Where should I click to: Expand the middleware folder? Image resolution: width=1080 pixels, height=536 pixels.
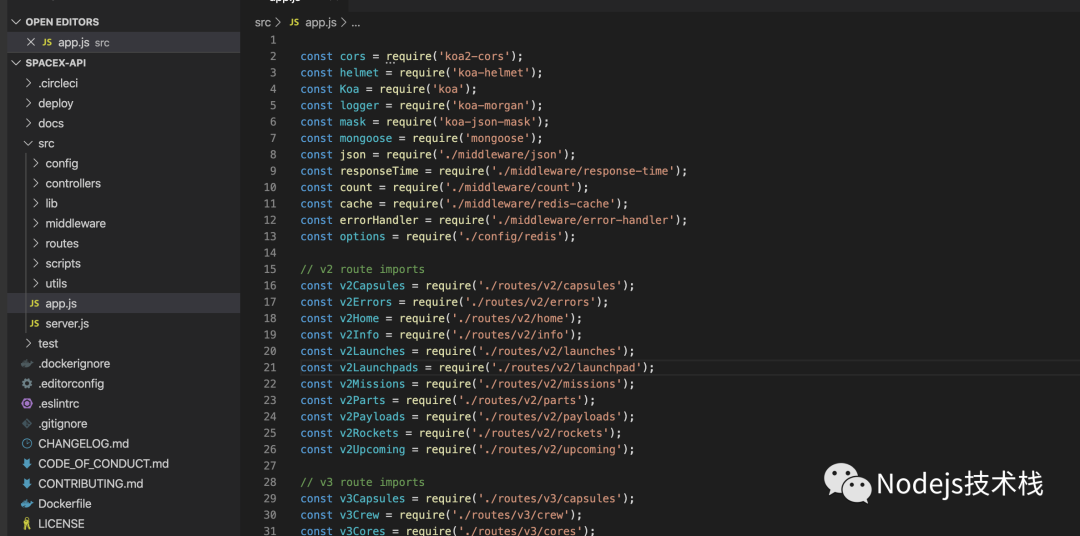36,223
